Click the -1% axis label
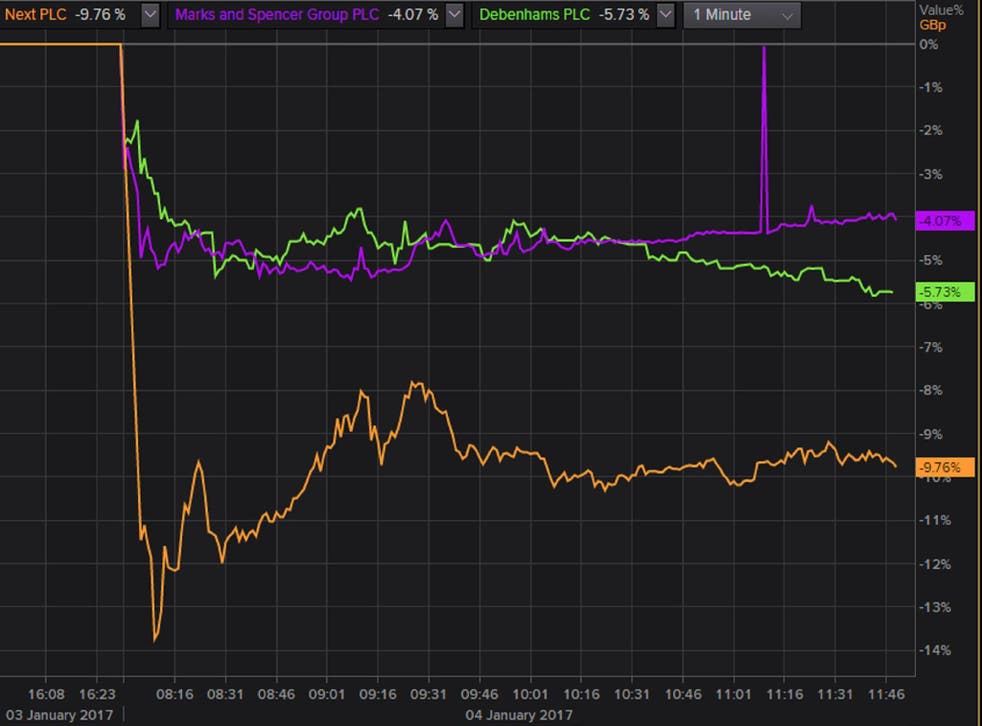 [930, 87]
